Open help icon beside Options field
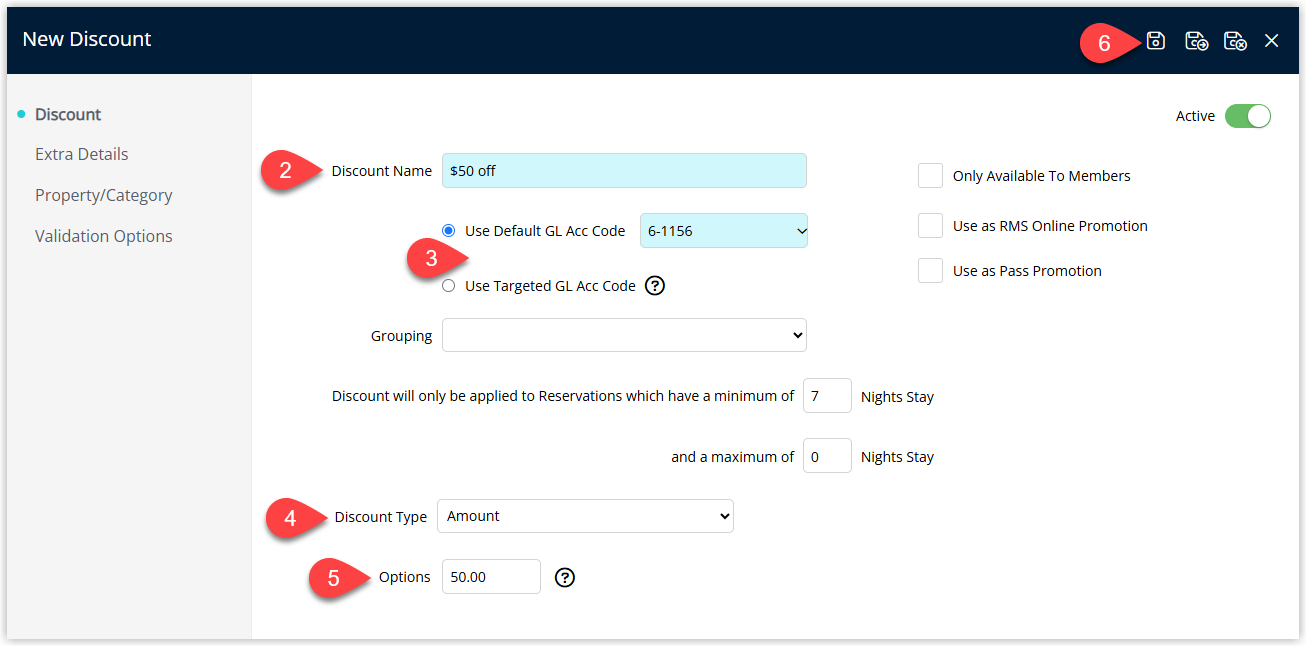This screenshot has width=1307, height=647. coord(565,577)
